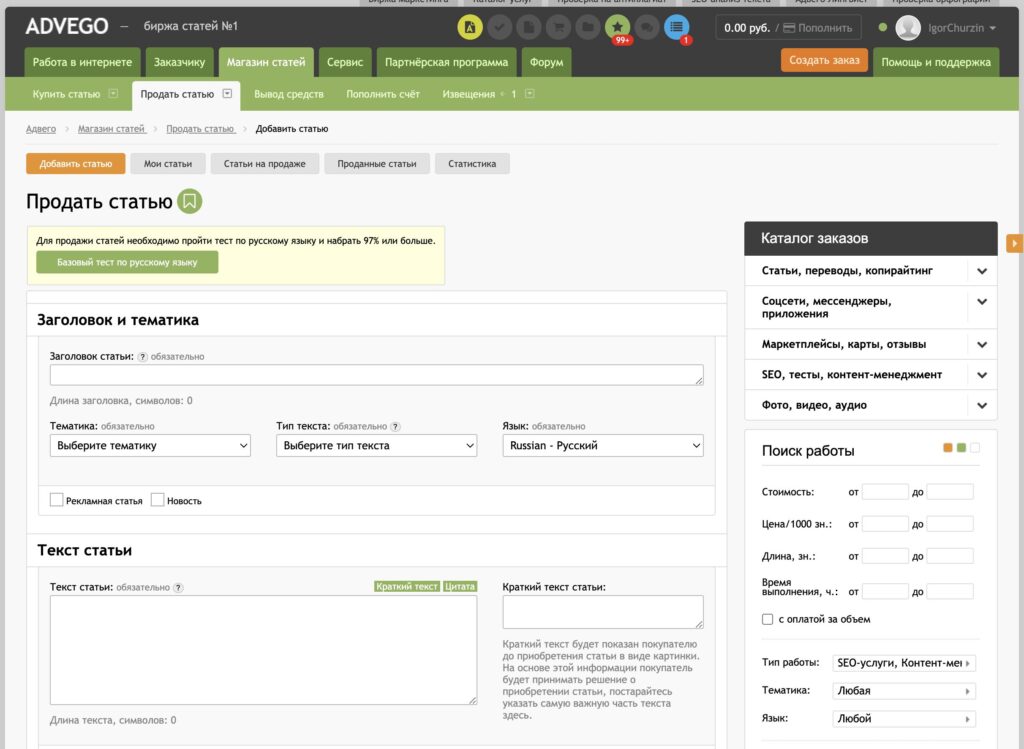Focus the Краткий текст статьи text area
This screenshot has height=749, width=1024.
[603, 612]
